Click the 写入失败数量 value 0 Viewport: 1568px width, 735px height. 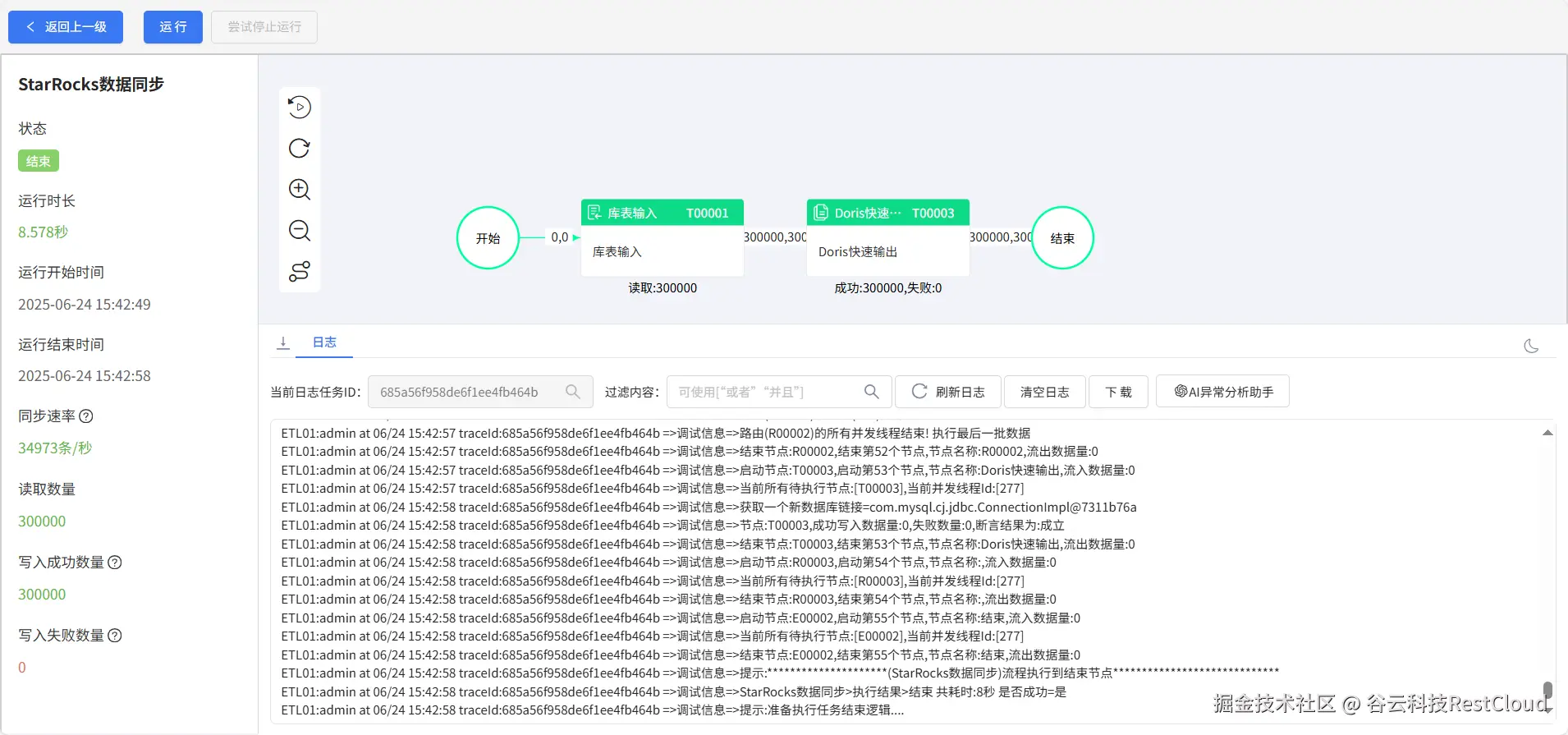22,668
